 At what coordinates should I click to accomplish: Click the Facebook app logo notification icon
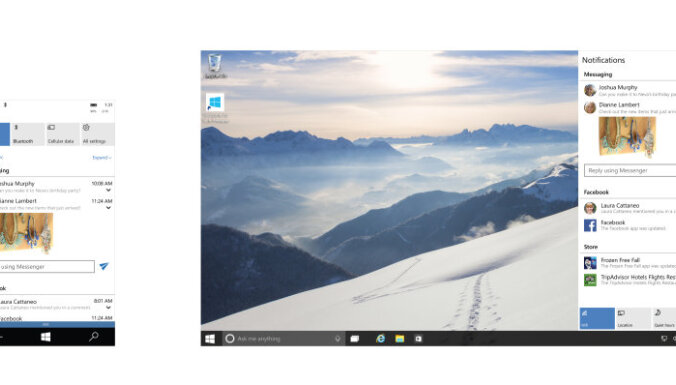[x=590, y=225]
